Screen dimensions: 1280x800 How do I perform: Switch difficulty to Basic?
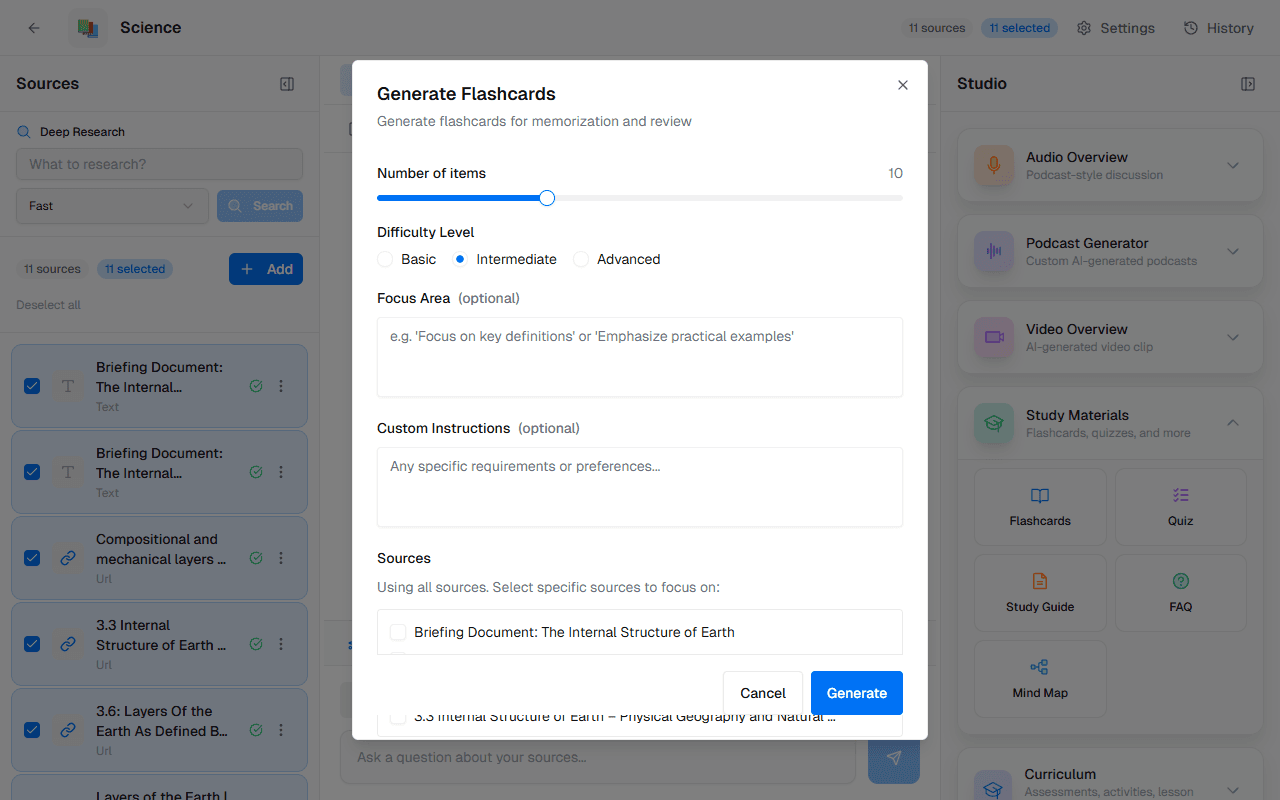[x=385, y=259]
